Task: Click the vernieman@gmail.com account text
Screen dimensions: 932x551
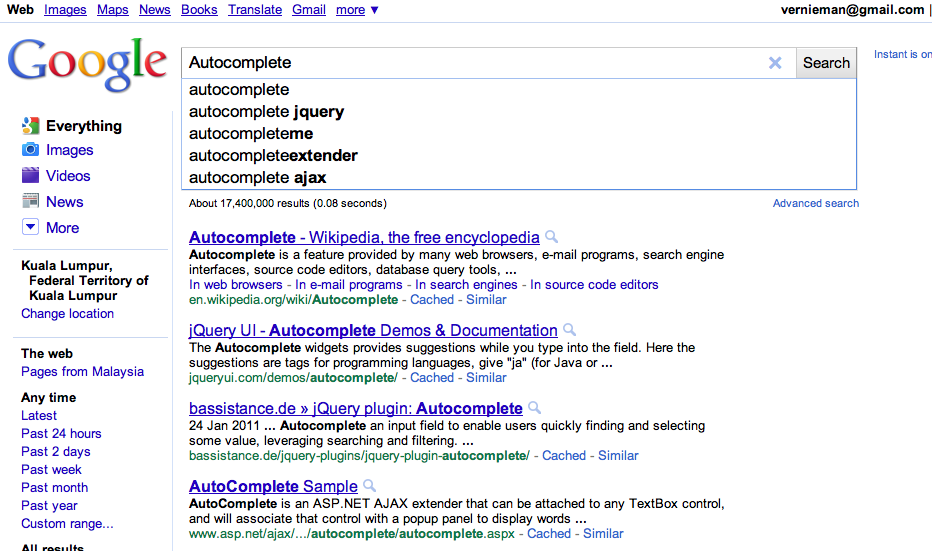Action: [x=852, y=10]
